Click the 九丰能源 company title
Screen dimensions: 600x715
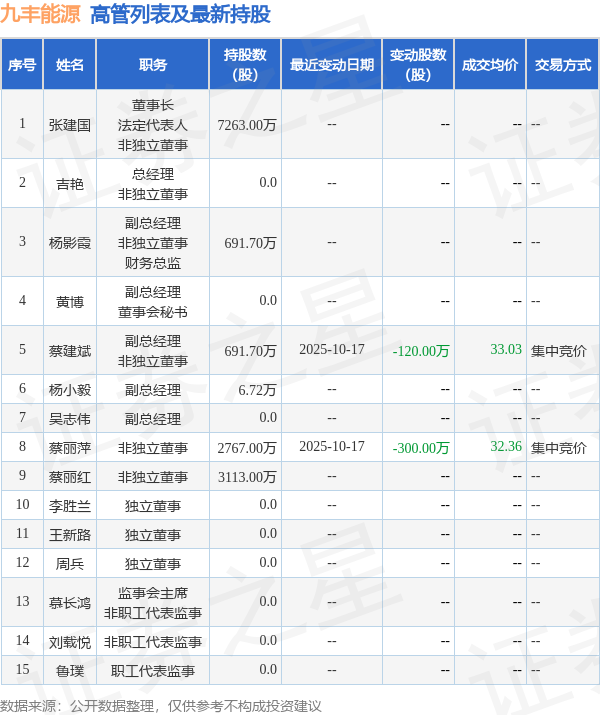[x=40, y=14]
